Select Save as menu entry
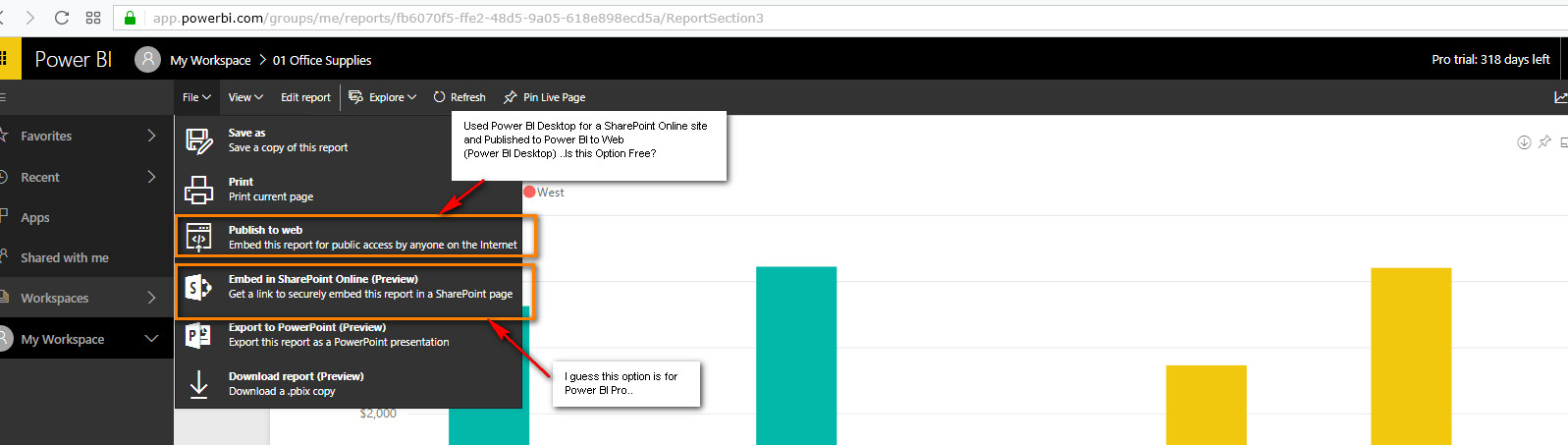The height and width of the screenshot is (445, 1568). [348, 140]
